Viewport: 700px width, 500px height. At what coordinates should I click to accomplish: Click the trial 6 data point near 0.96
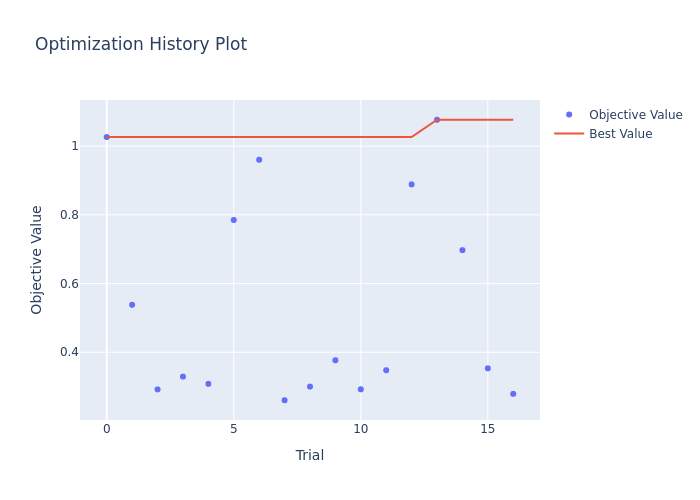tap(259, 160)
